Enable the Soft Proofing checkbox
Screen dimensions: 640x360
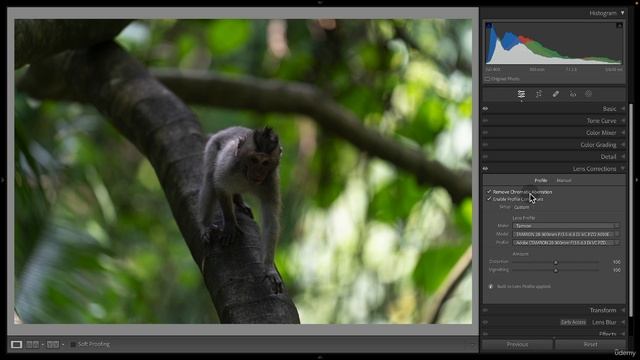tap(73, 344)
